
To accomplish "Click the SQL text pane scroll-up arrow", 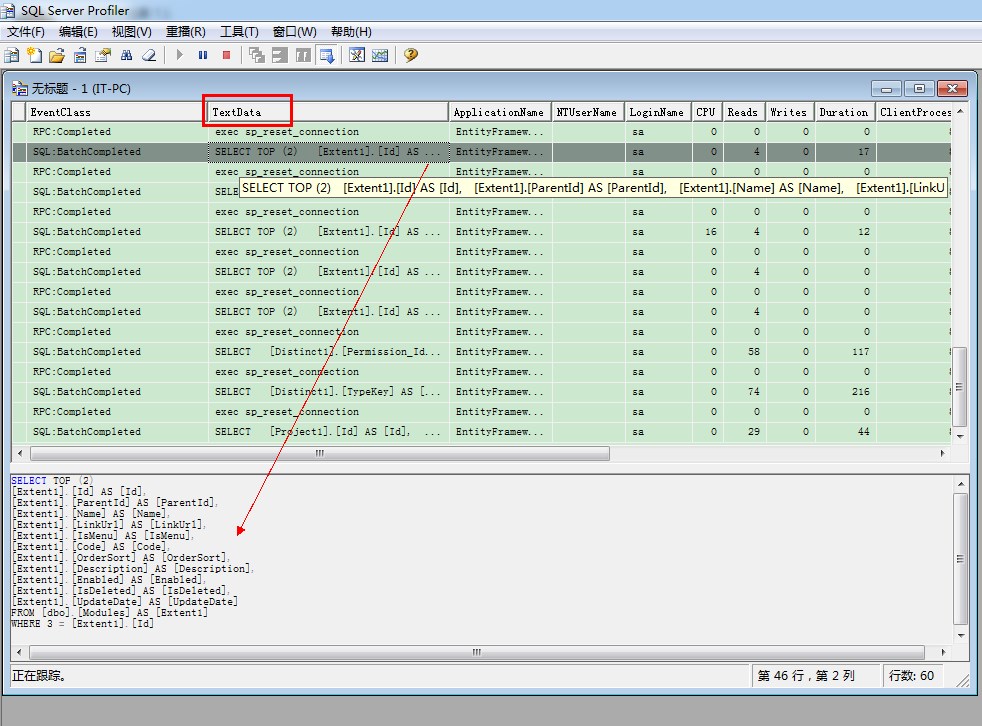I will point(961,484).
